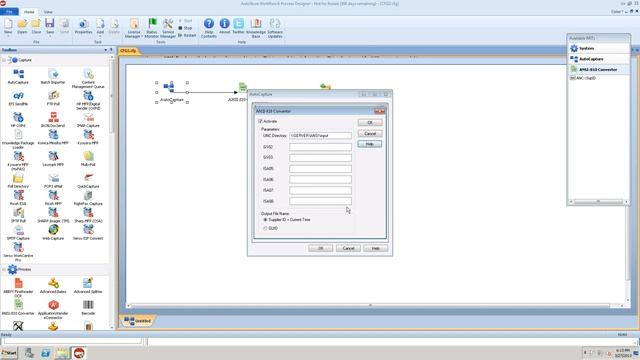Pick the ANSI 810 Converter toolbox component
This screenshot has height=360, width=640.
pyautogui.click(x=18, y=307)
